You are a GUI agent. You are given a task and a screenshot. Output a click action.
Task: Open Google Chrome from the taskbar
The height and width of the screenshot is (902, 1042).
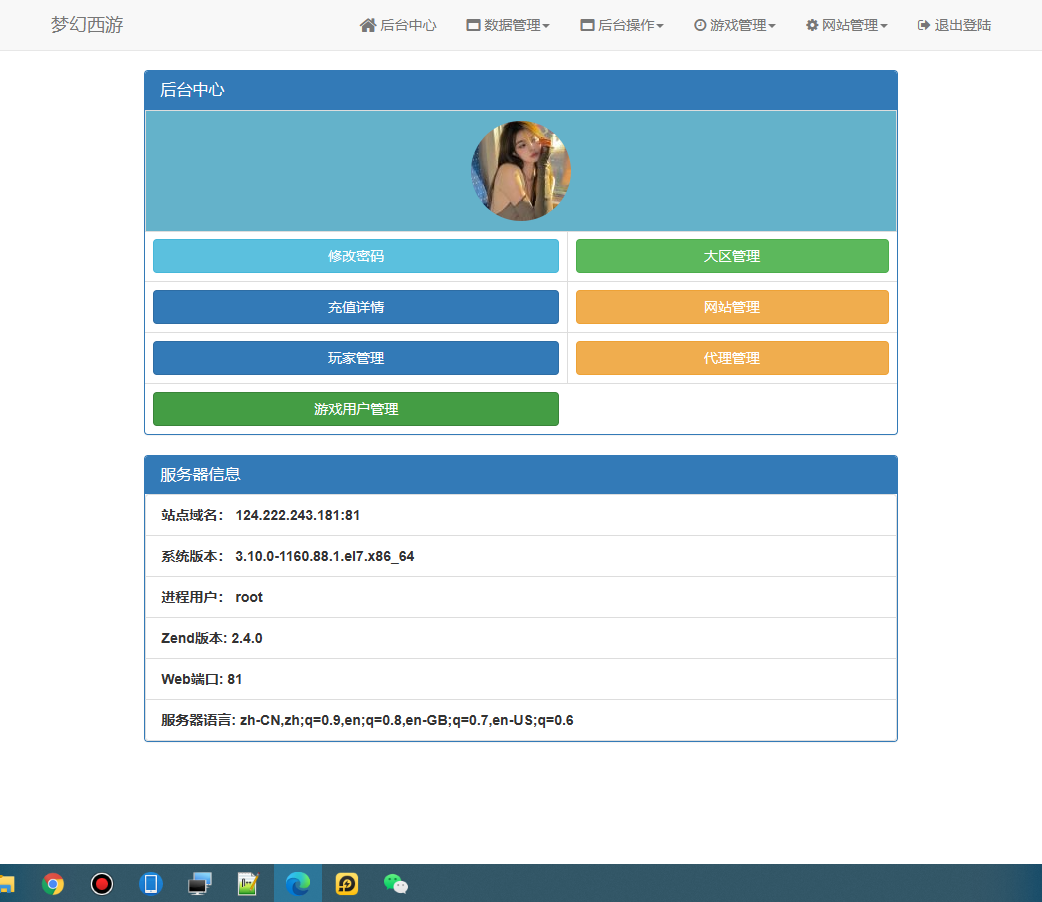(53, 884)
